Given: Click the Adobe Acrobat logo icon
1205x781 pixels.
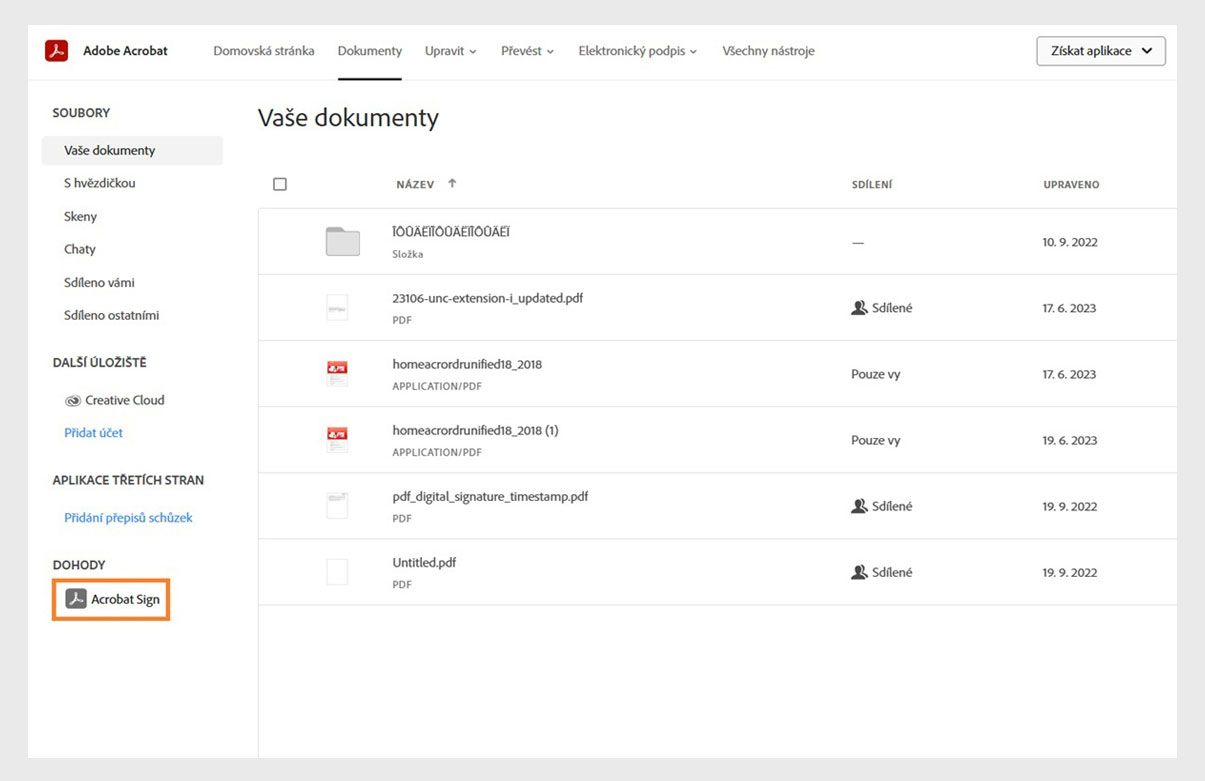Looking at the screenshot, I should click(56, 51).
